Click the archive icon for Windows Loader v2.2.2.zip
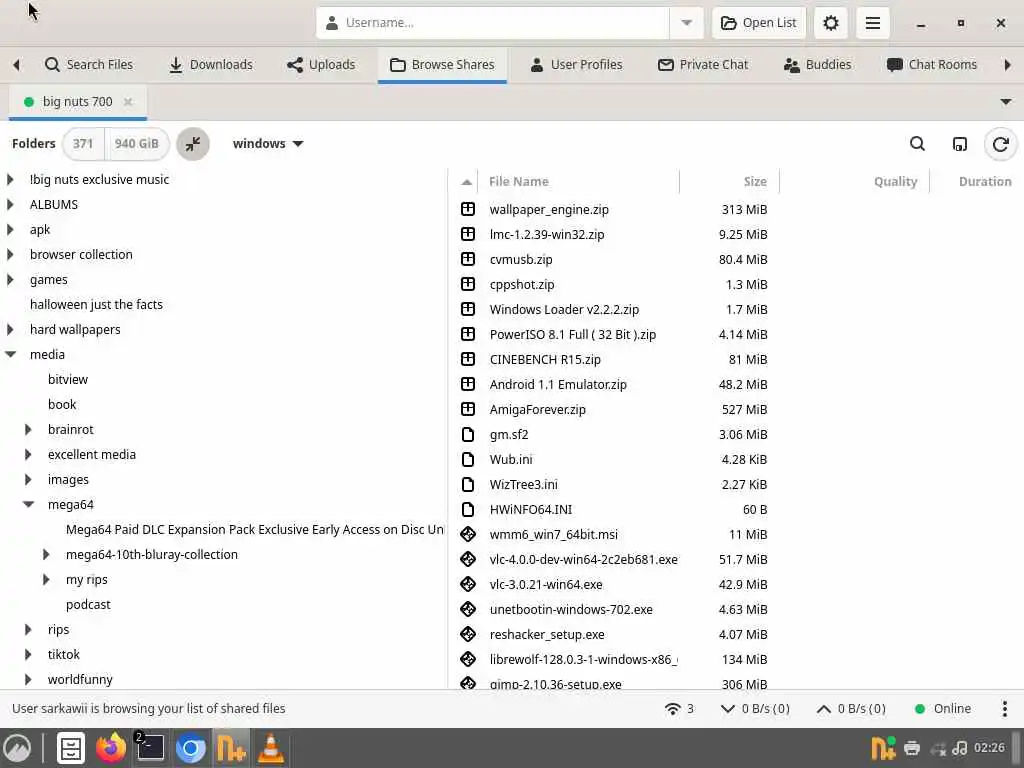Screen dimensions: 1024x768 pos(468,309)
